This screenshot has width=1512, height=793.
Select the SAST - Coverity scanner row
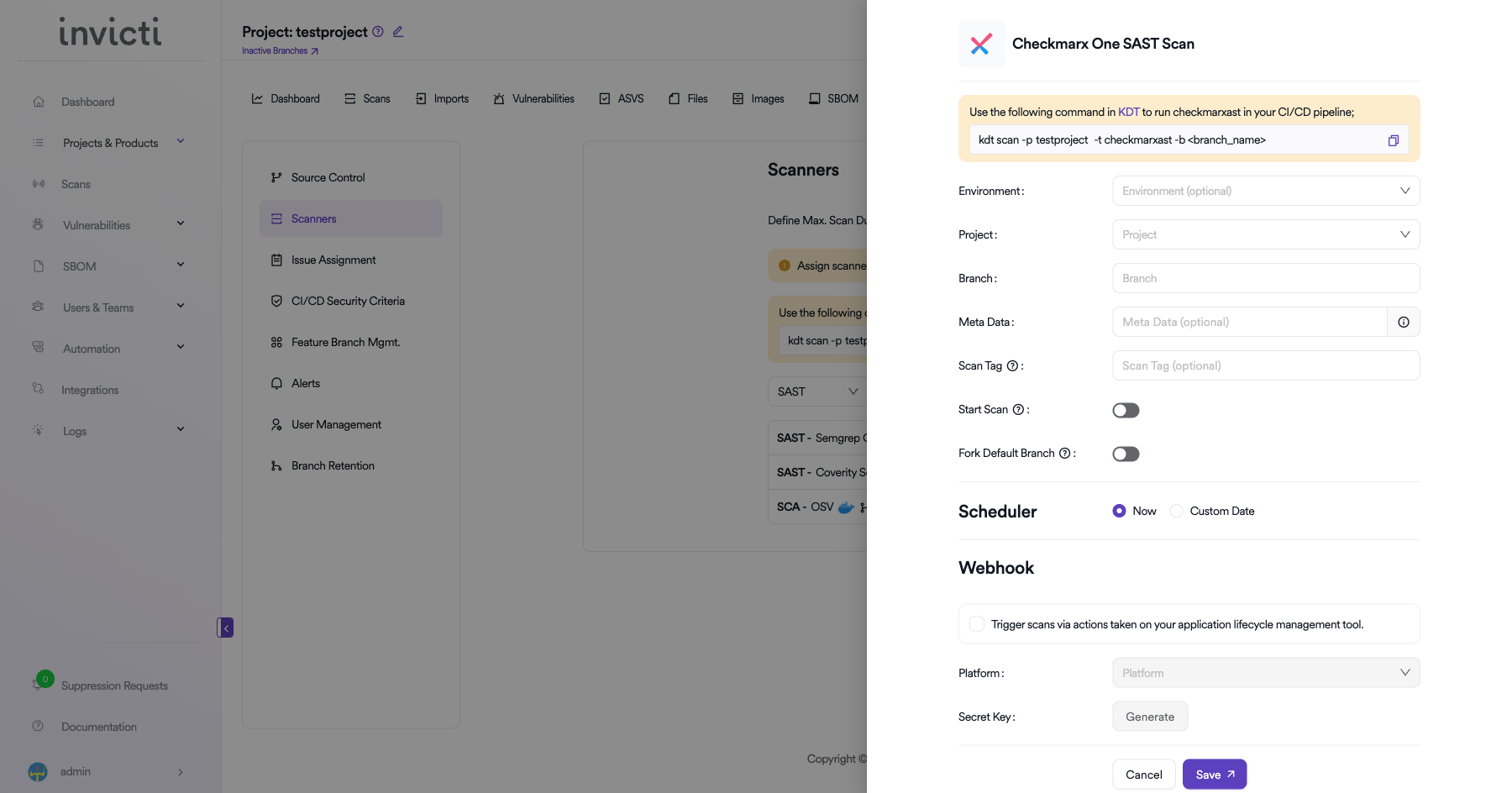coord(817,472)
